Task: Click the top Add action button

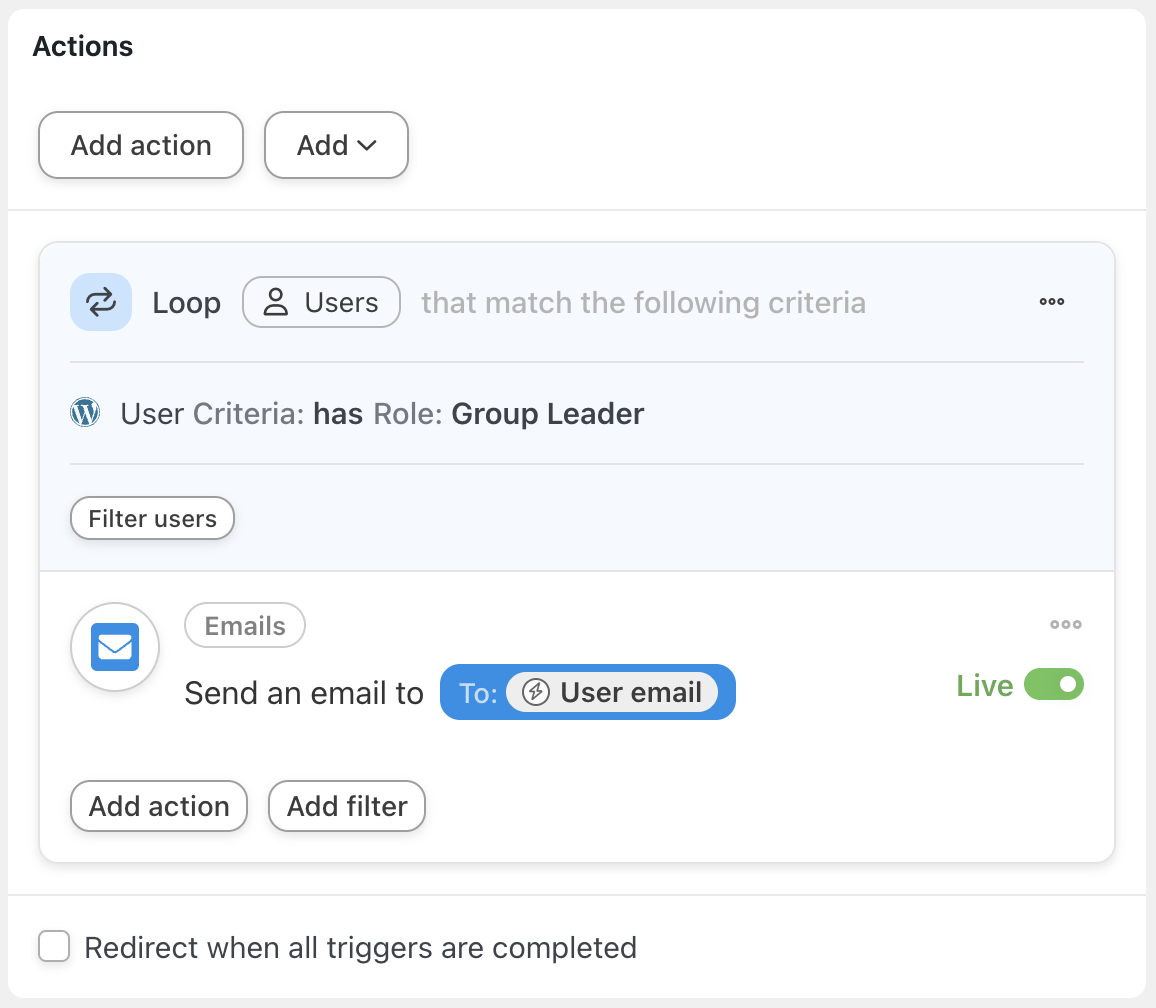Action: (x=141, y=145)
